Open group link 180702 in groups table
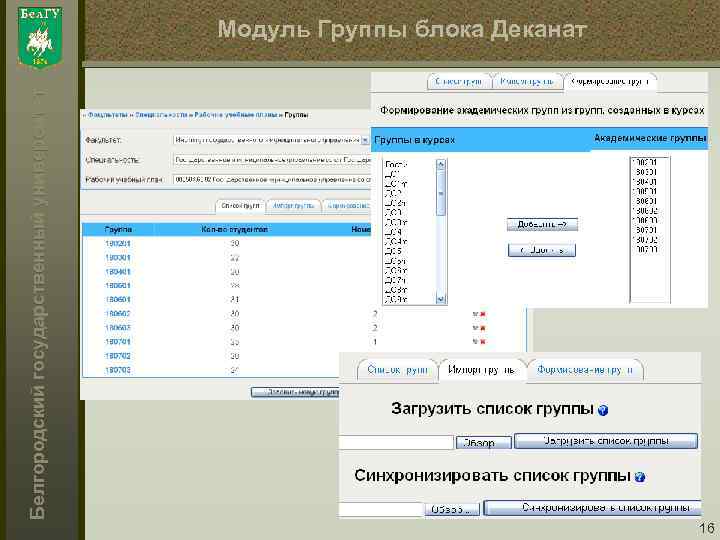Image resolution: width=720 pixels, height=540 pixels. (x=118, y=356)
